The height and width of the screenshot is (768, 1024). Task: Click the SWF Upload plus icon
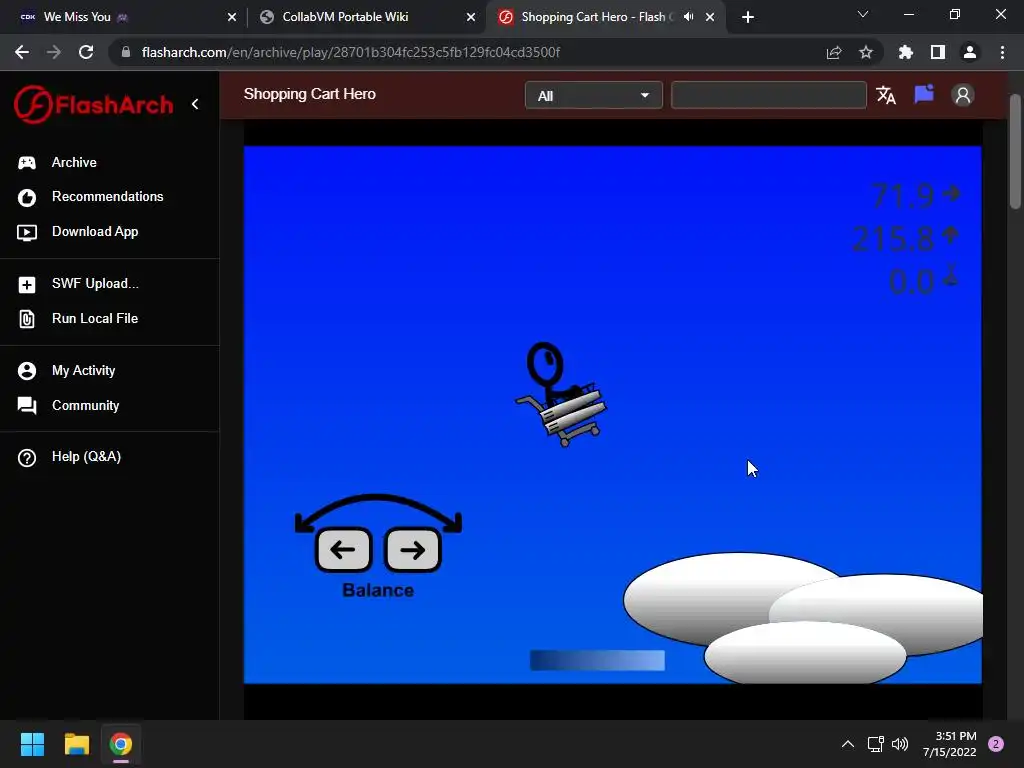point(27,285)
